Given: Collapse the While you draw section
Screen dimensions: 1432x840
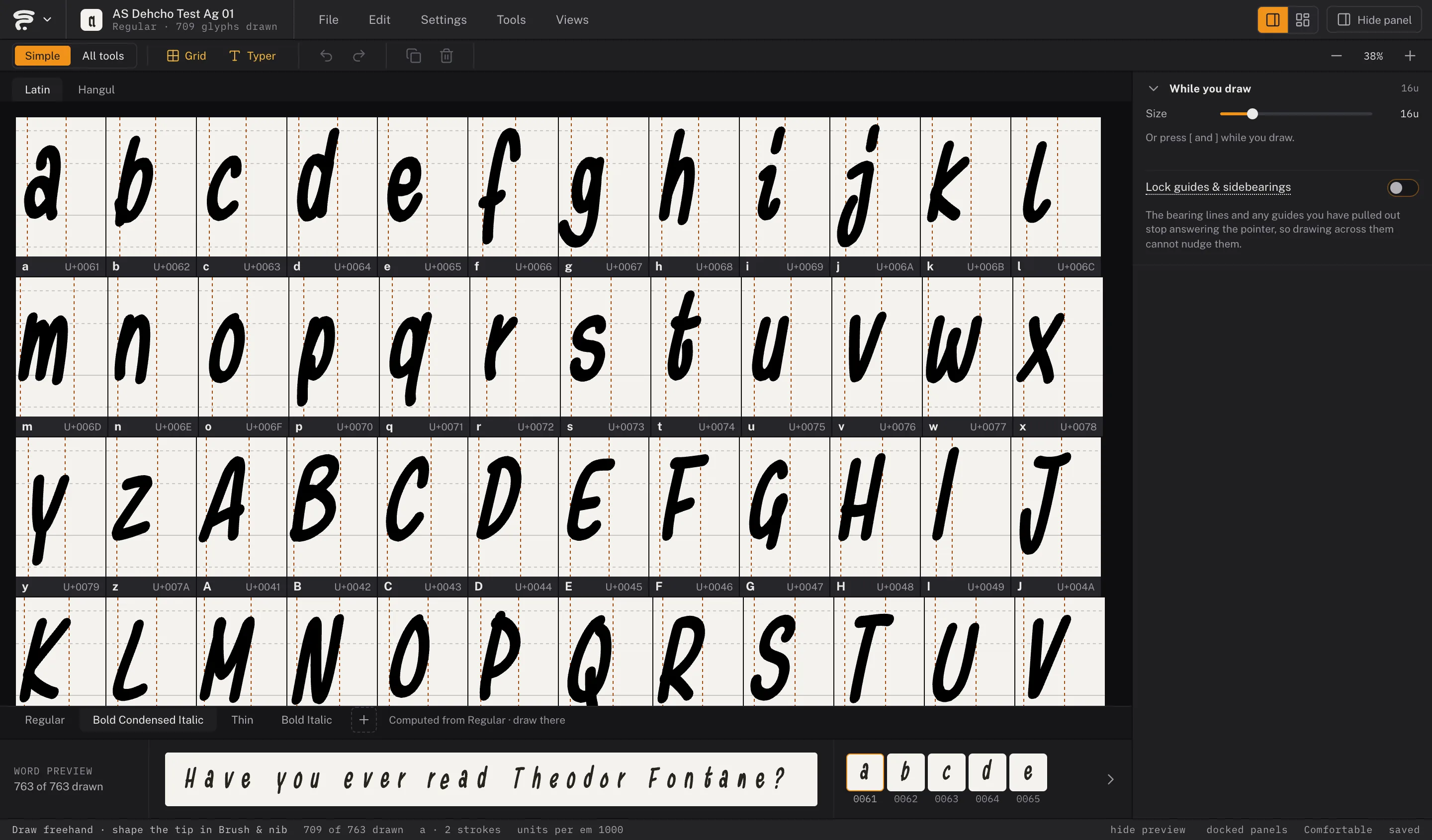Looking at the screenshot, I should pos(1153,88).
